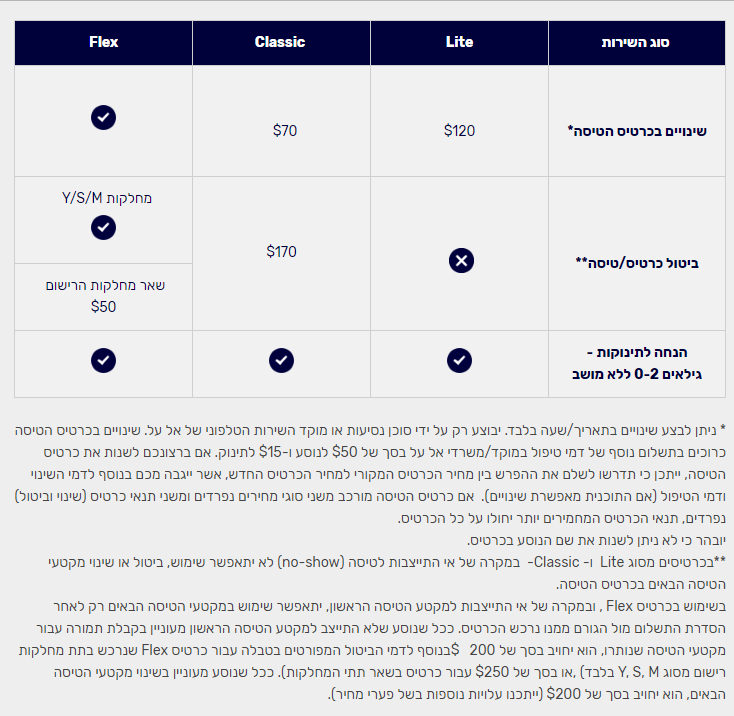Select the Lite column header
The image size is (734, 716).
coord(459,42)
